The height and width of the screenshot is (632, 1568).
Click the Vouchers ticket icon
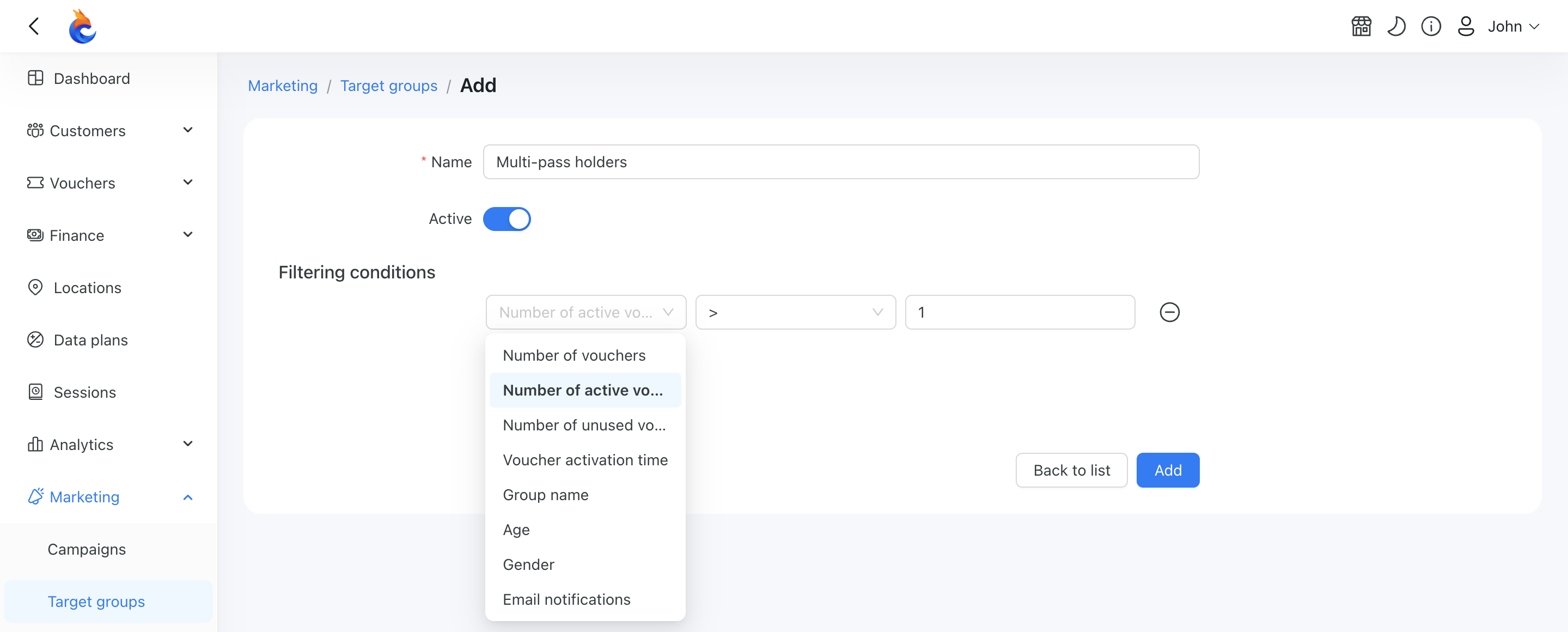(x=35, y=183)
